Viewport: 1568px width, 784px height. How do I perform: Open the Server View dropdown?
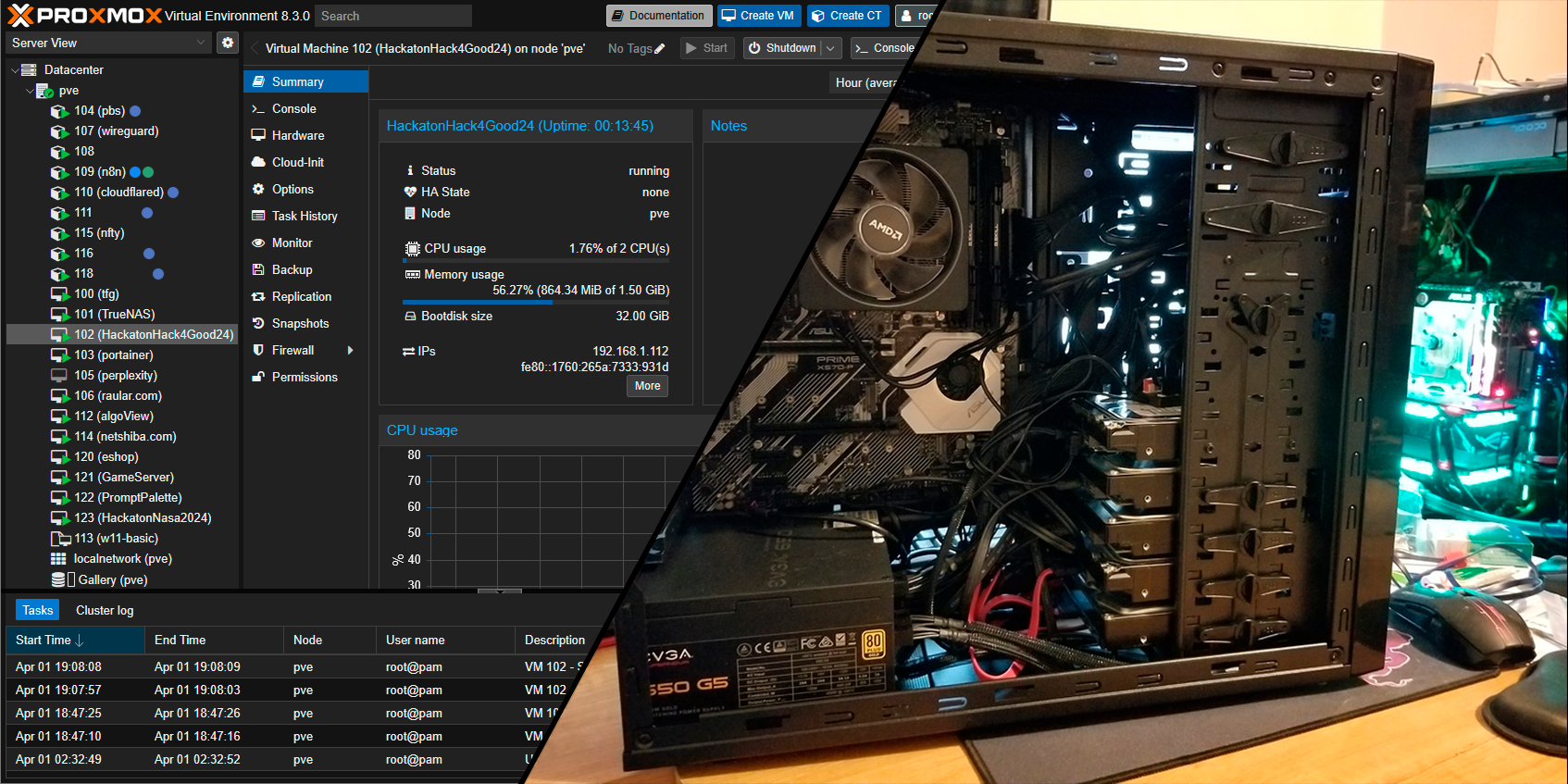[108, 43]
